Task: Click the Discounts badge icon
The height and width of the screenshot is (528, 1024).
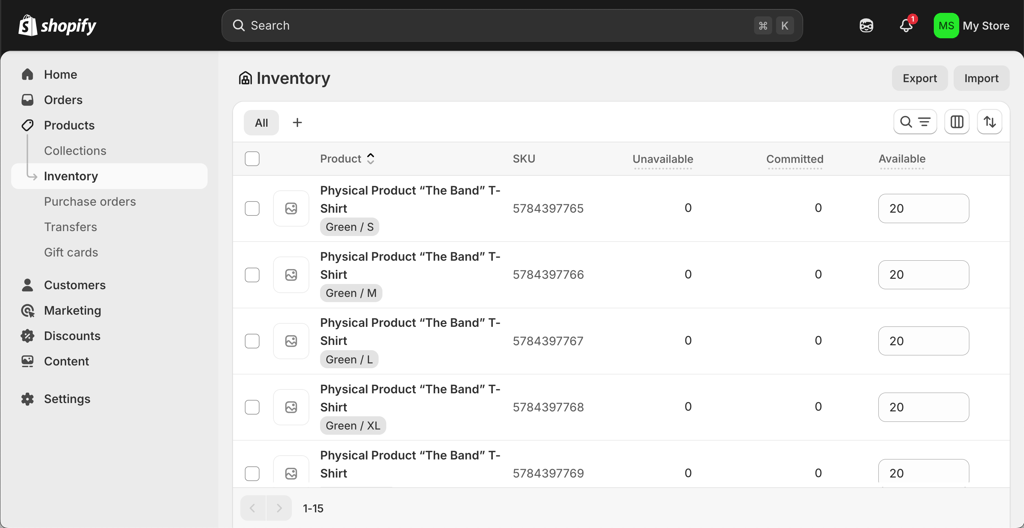Action: pos(27,336)
